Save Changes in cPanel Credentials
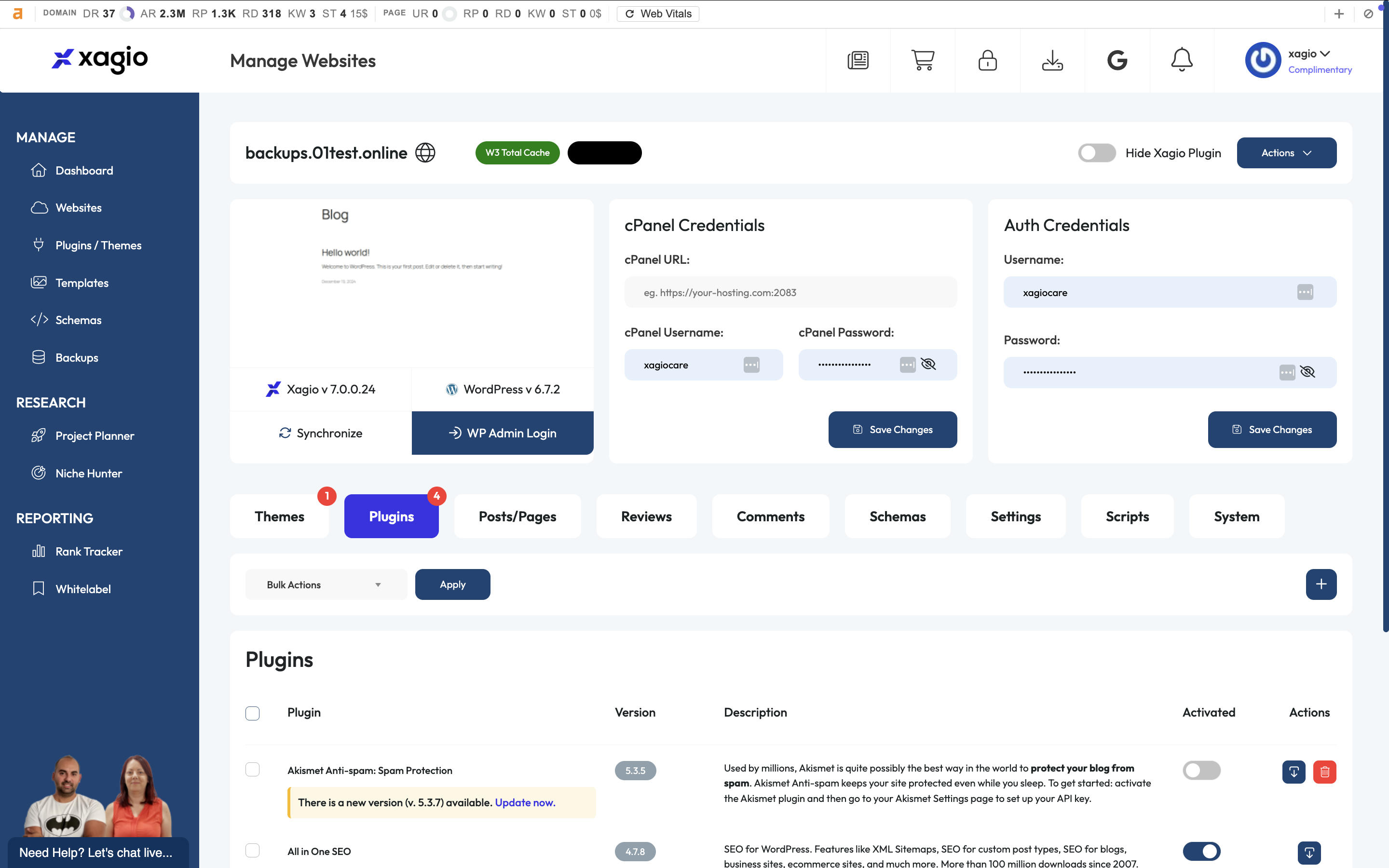This screenshot has width=1389, height=868. [x=893, y=429]
